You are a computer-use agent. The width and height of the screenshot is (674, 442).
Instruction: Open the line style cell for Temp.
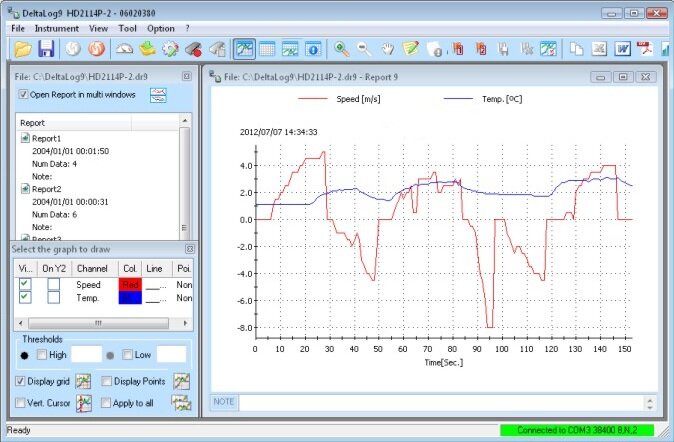click(x=156, y=298)
